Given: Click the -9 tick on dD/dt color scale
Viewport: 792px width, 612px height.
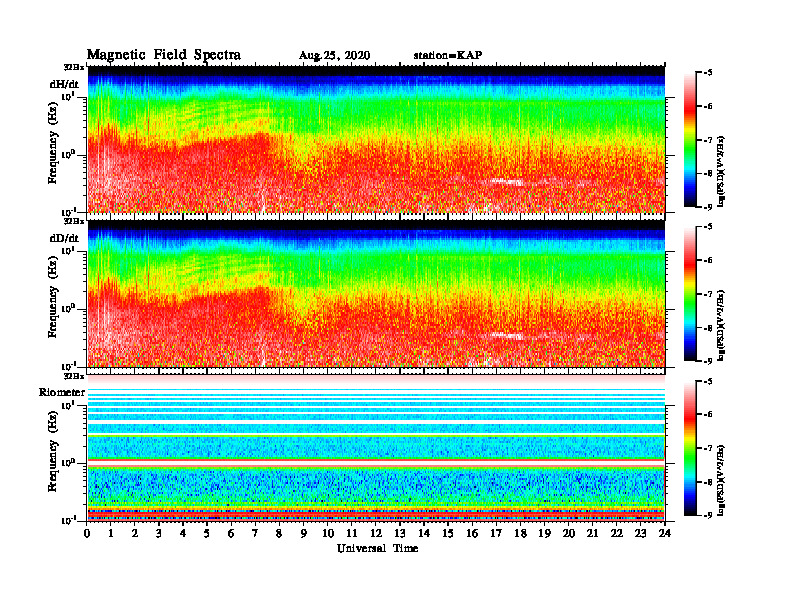Looking at the screenshot, I should click(706, 361).
